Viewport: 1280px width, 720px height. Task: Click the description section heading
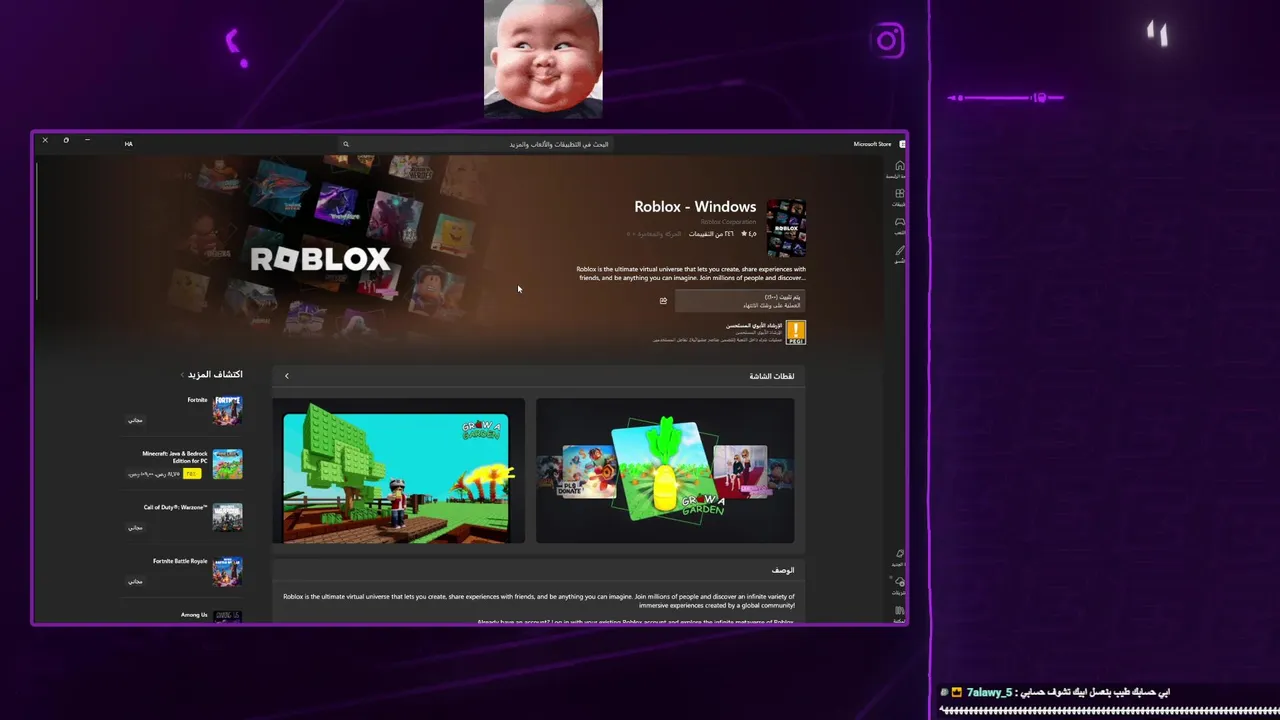783,570
